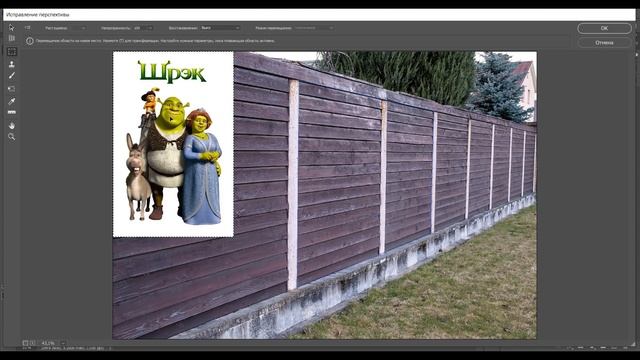The image size is (640, 360).
Task: Click the pasted Shrek poster selection
Action: point(173,144)
